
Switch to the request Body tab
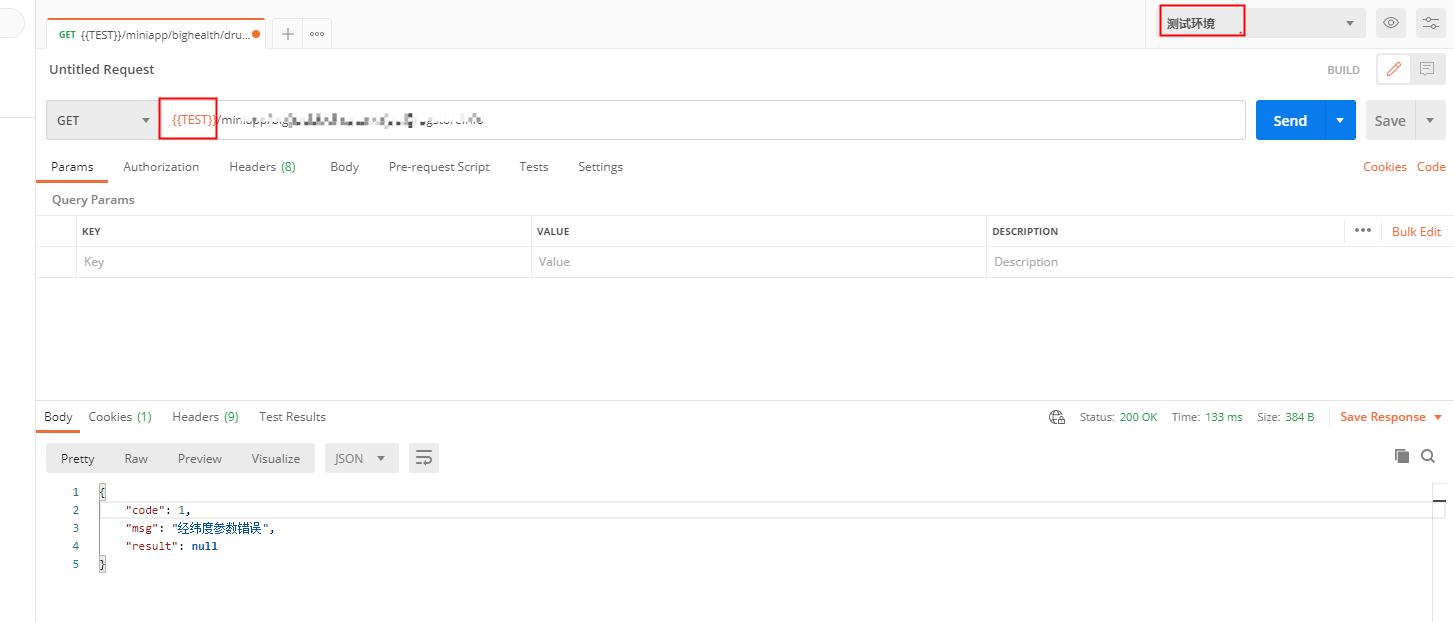[x=344, y=167]
